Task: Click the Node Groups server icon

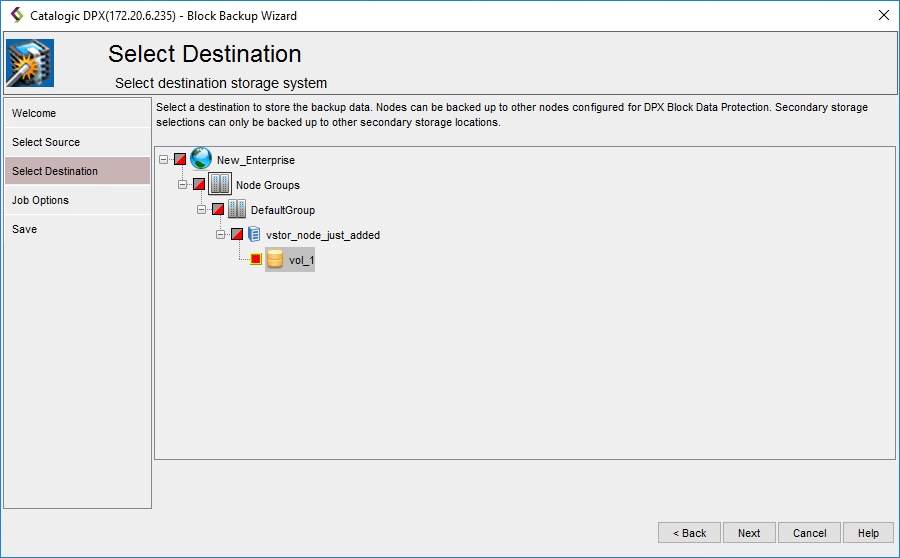Action: [x=220, y=184]
